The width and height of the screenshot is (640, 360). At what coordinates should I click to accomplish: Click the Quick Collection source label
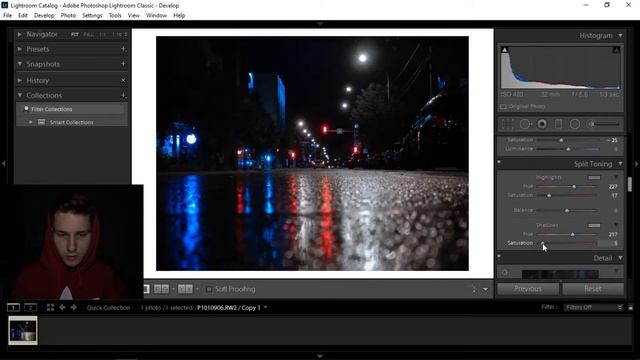pyautogui.click(x=108, y=307)
